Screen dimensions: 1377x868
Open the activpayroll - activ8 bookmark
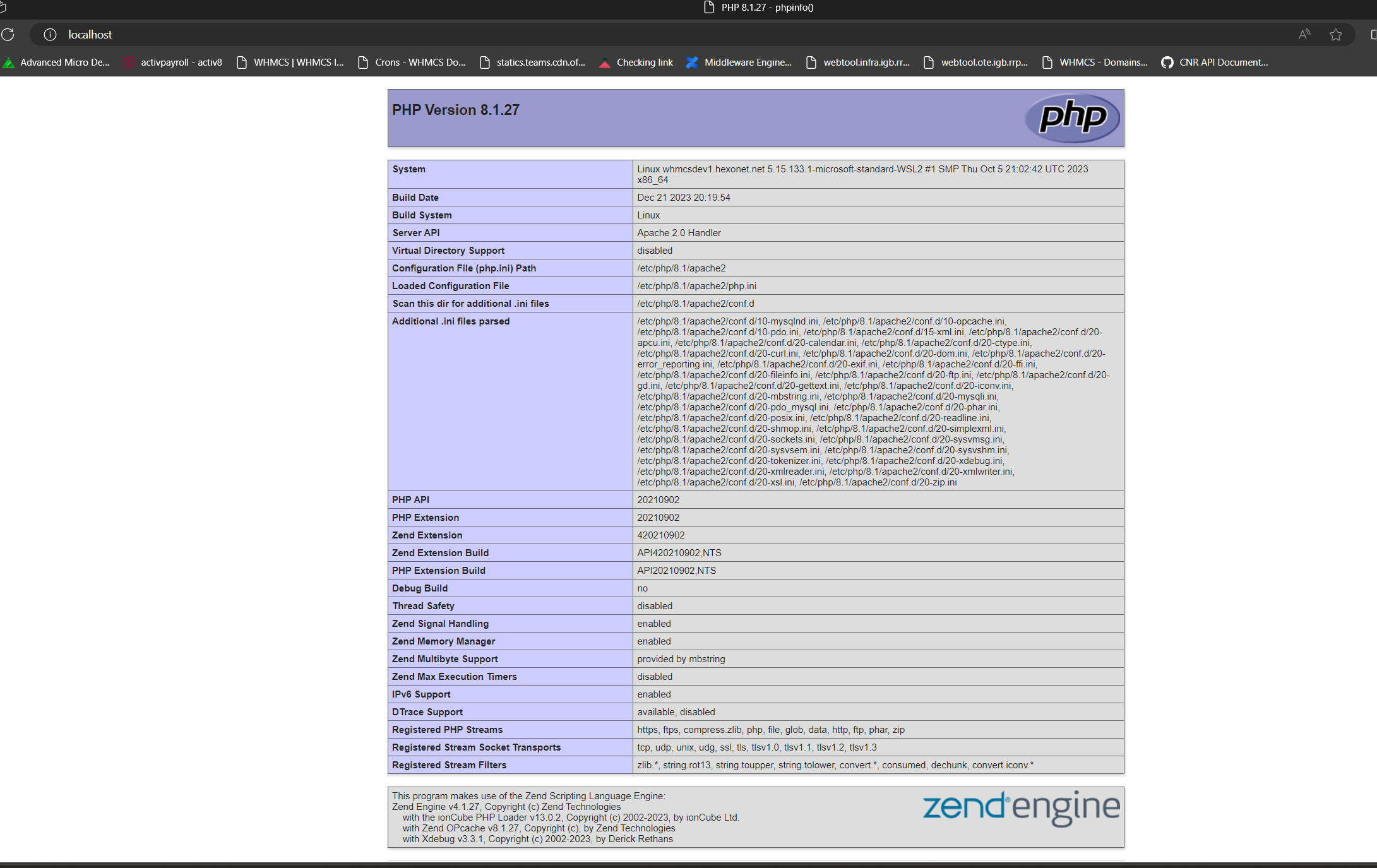tap(172, 62)
